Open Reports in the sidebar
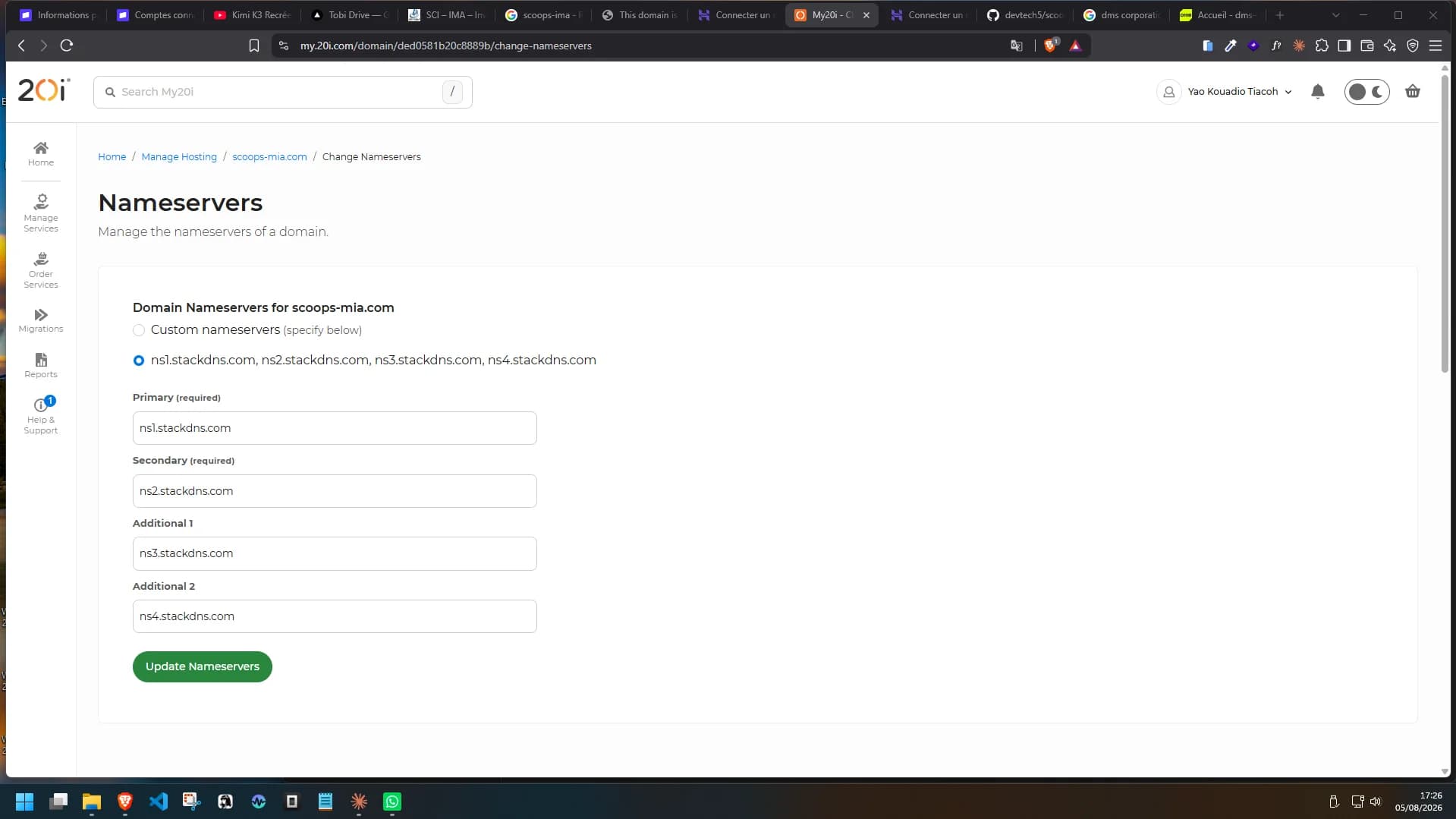Screen dimensions: 1456x819 (41, 365)
